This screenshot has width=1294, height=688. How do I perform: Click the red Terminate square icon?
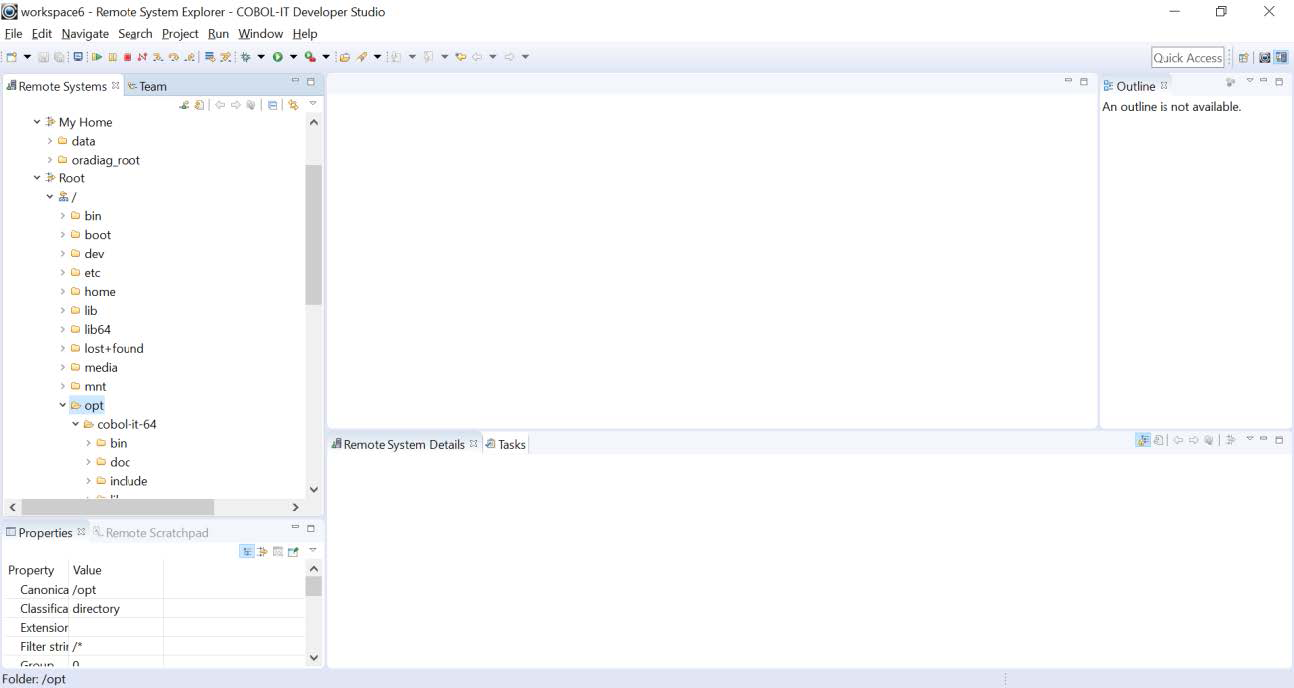[127, 57]
